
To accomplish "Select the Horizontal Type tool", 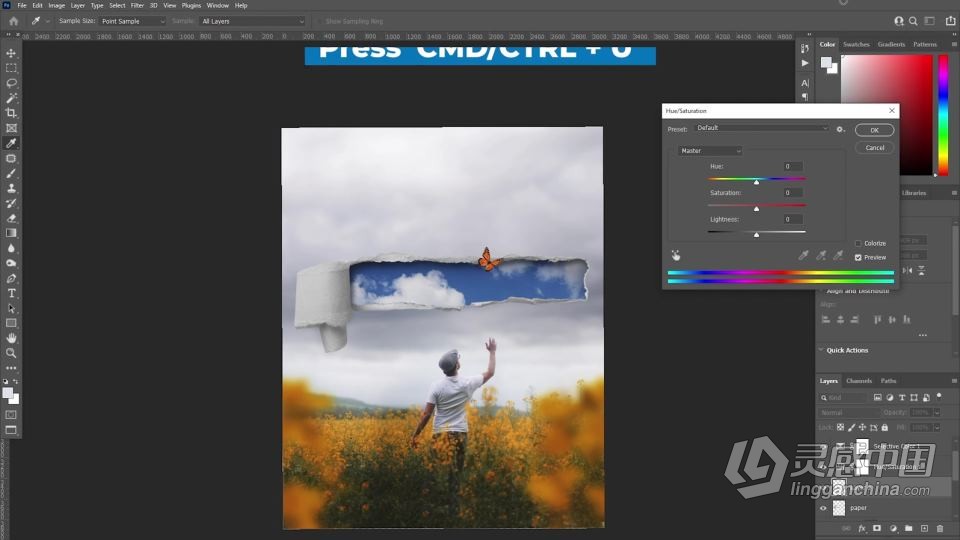I will 11,293.
